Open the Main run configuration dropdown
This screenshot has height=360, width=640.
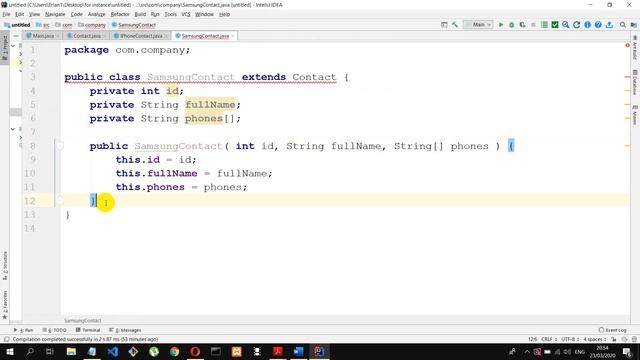(x=478, y=25)
